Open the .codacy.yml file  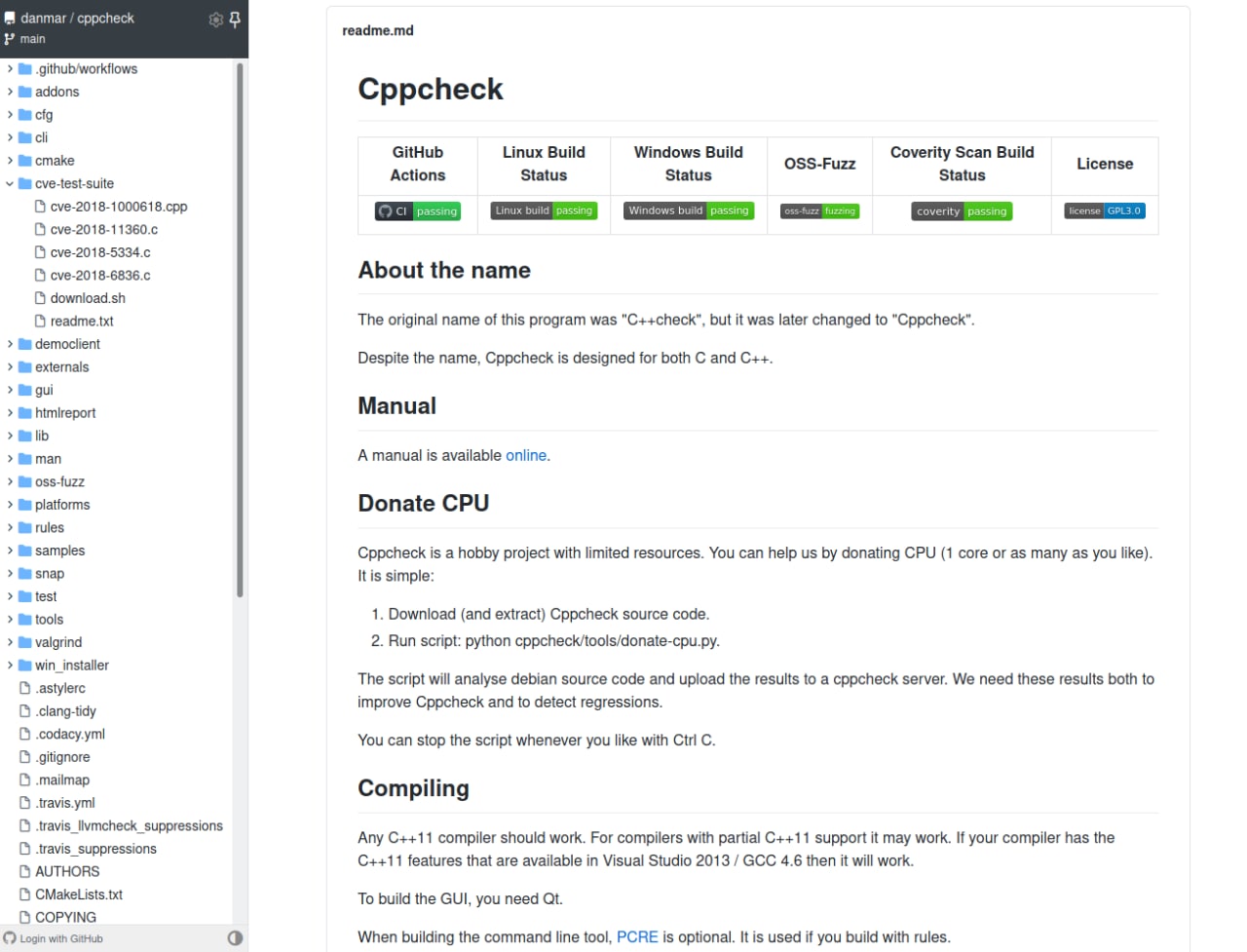(70, 735)
